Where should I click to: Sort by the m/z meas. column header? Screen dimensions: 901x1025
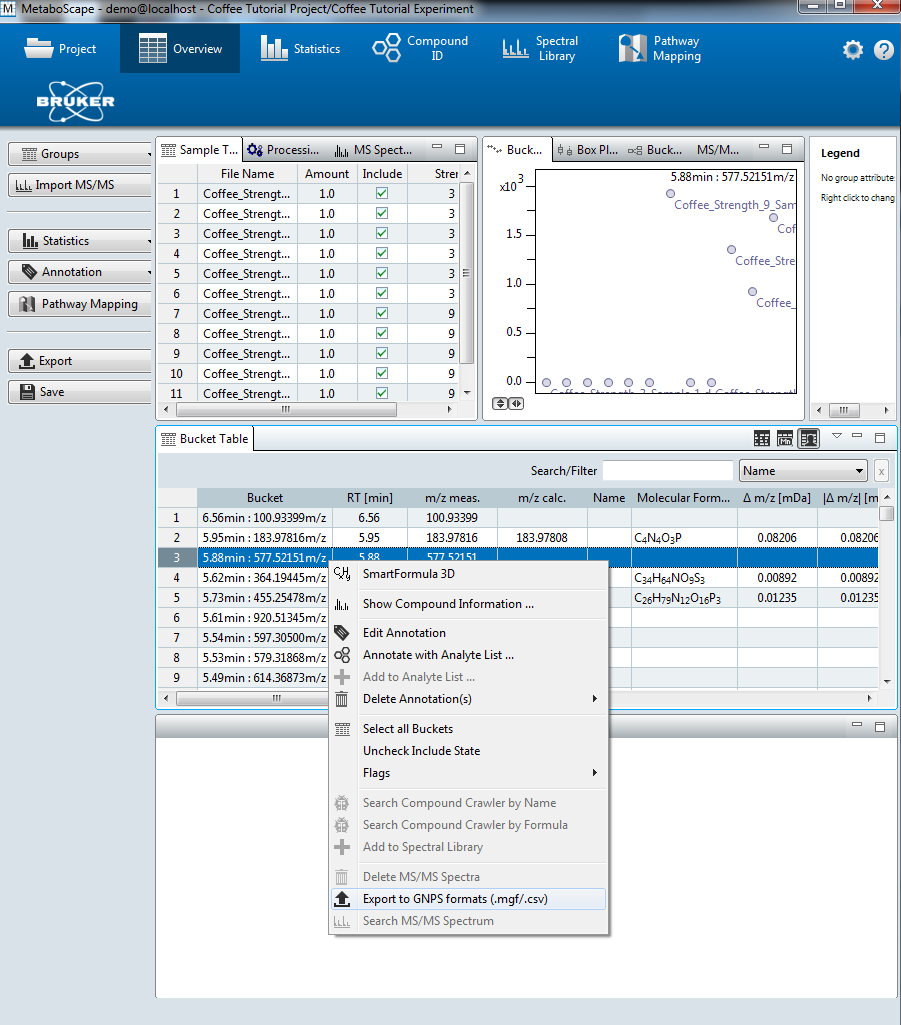click(452, 497)
